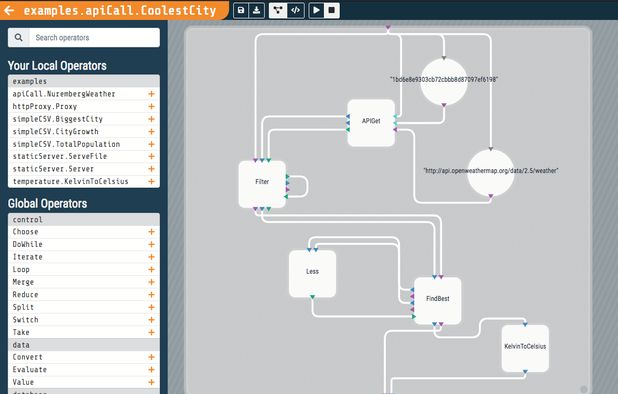Image resolution: width=618 pixels, height=394 pixels.
Task: Add the Reduce operator via plus icon
Action: click(x=151, y=295)
